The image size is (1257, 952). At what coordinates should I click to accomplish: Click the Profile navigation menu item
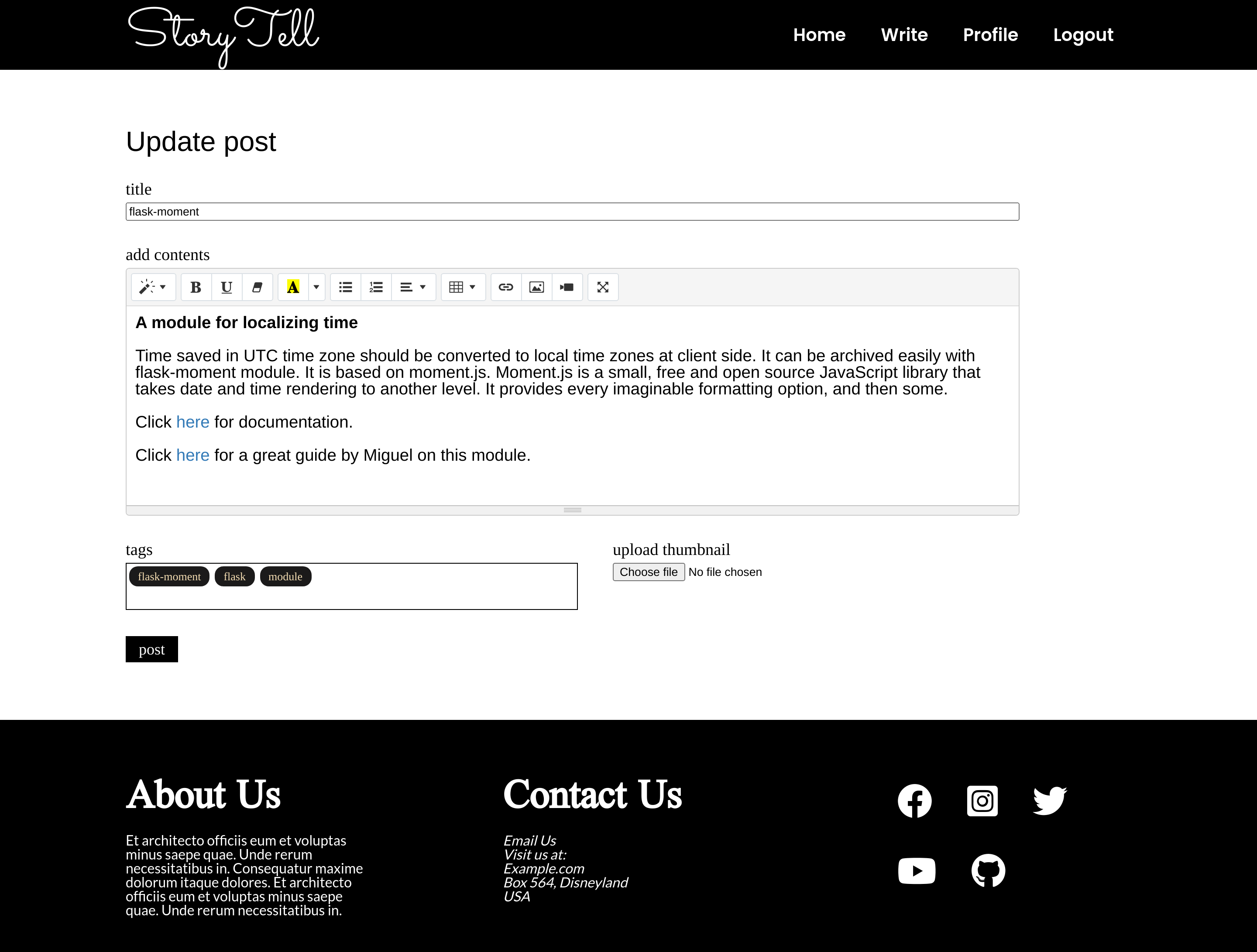tap(990, 34)
